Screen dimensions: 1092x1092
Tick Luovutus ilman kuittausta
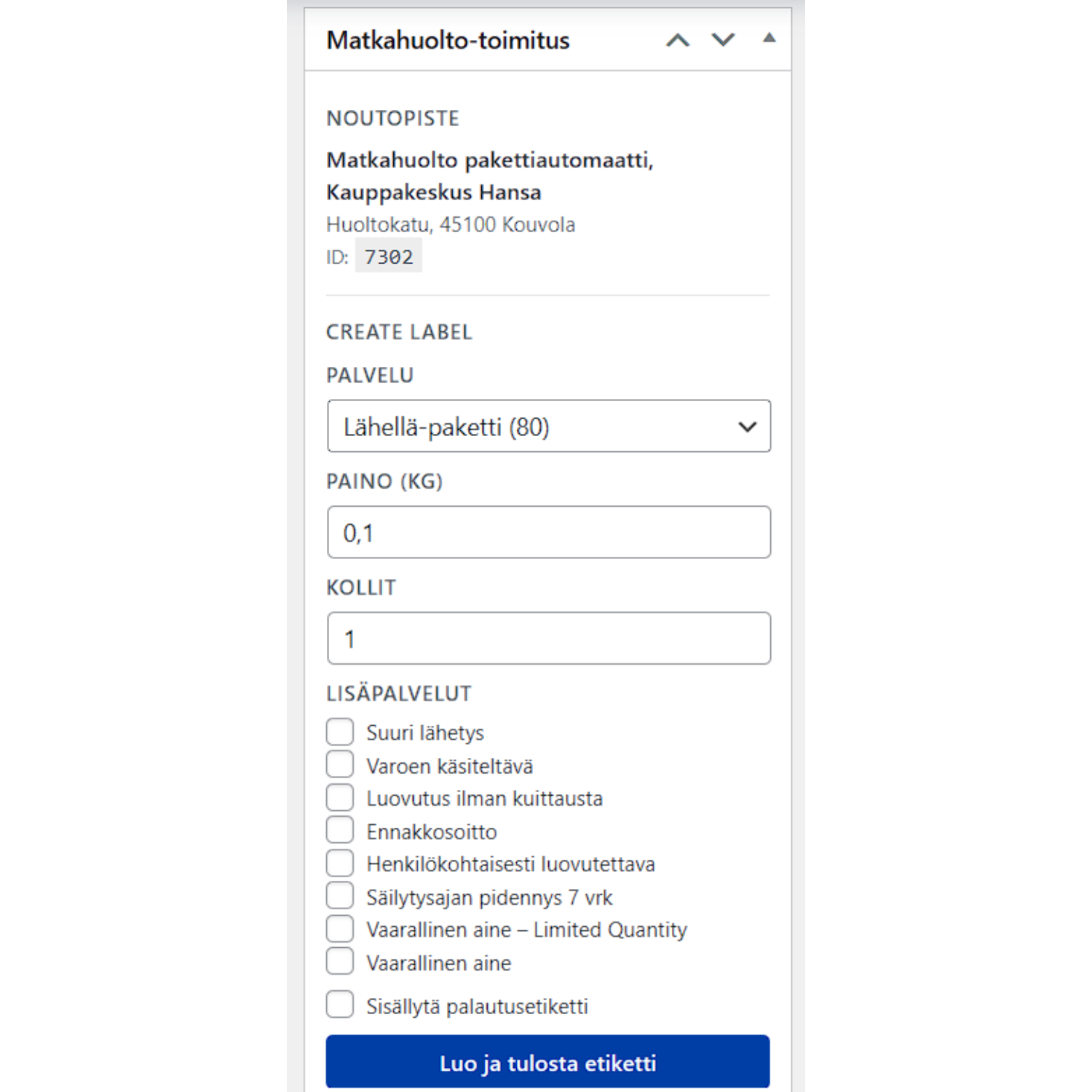click(340, 797)
